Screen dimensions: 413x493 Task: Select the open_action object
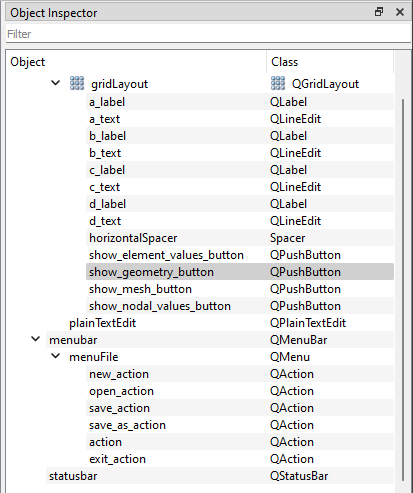(x=121, y=391)
